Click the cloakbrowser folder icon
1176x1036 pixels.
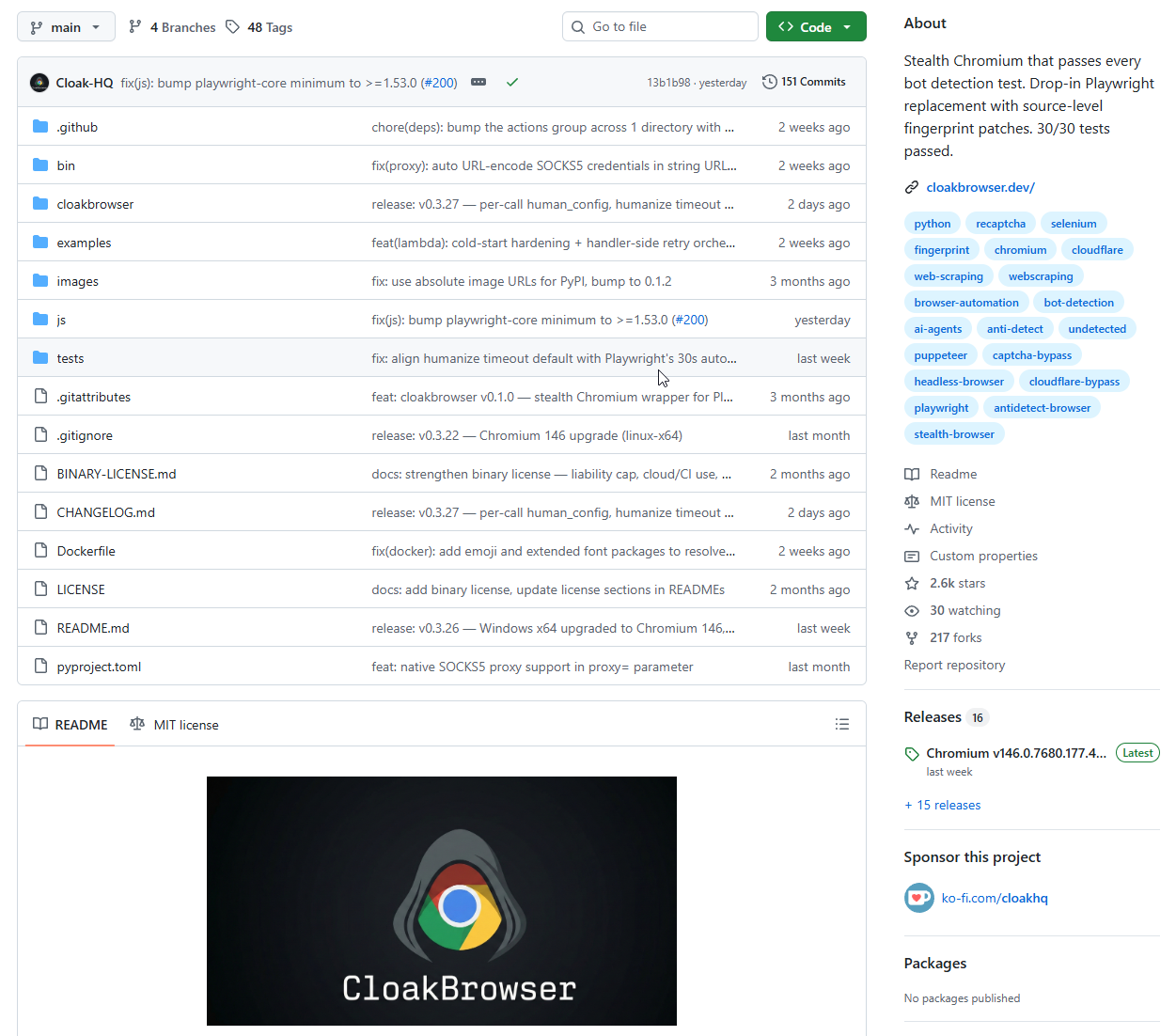point(40,204)
